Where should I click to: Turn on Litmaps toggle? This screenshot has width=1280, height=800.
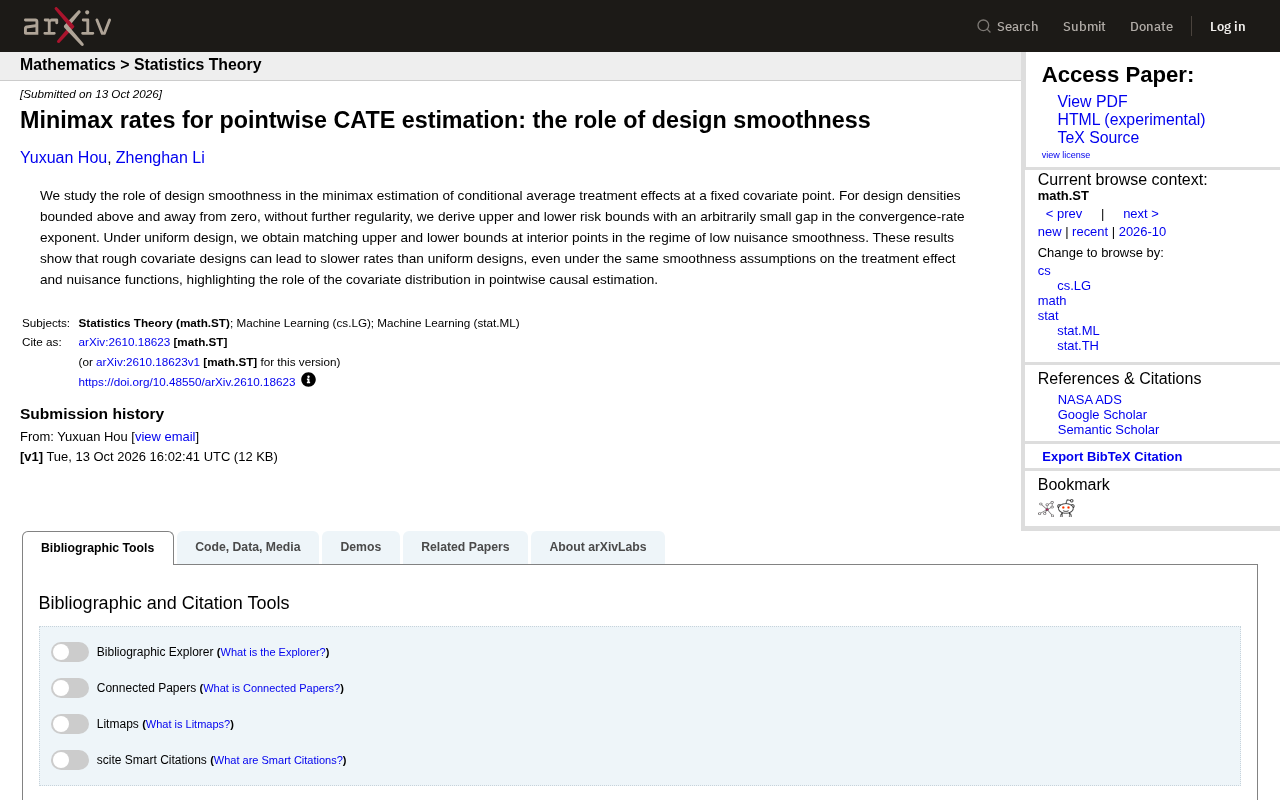click(x=70, y=724)
